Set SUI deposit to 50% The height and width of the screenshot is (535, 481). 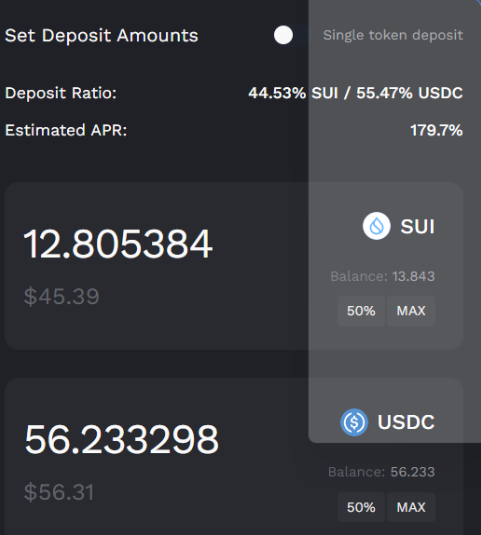tap(361, 311)
